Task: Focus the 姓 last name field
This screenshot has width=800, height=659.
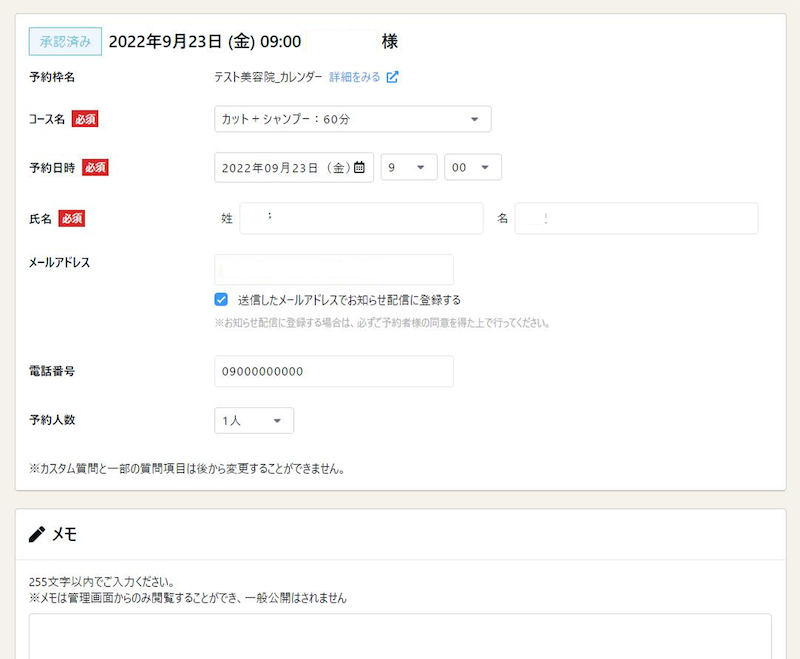Action: [x=360, y=218]
